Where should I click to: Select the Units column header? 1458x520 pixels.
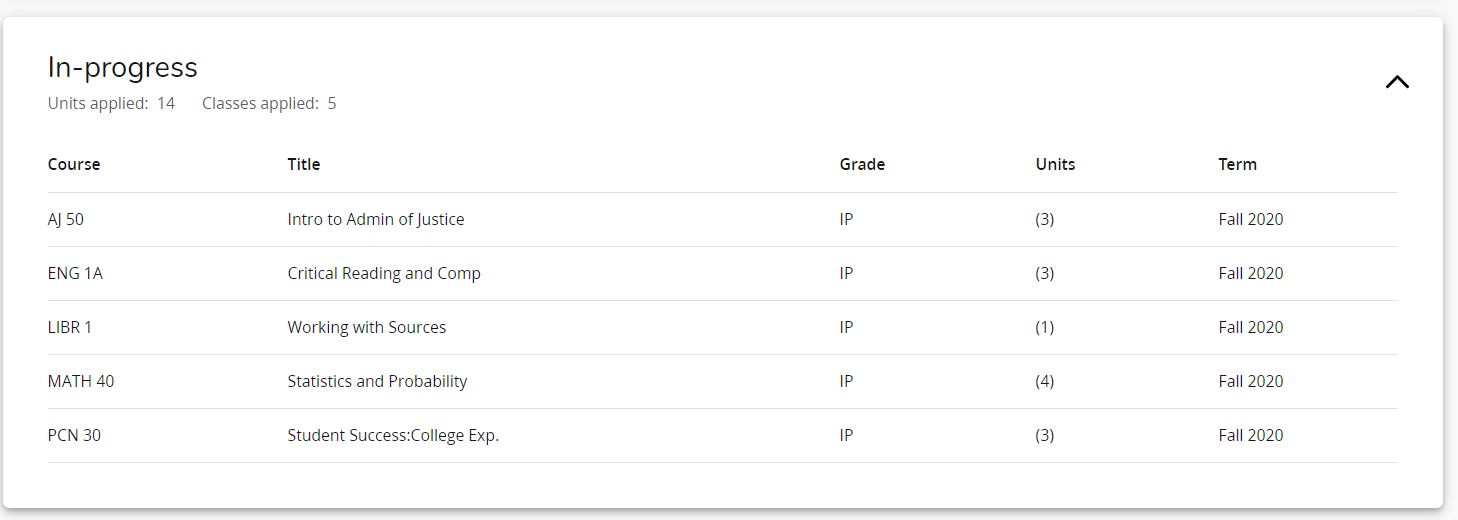(x=1055, y=164)
